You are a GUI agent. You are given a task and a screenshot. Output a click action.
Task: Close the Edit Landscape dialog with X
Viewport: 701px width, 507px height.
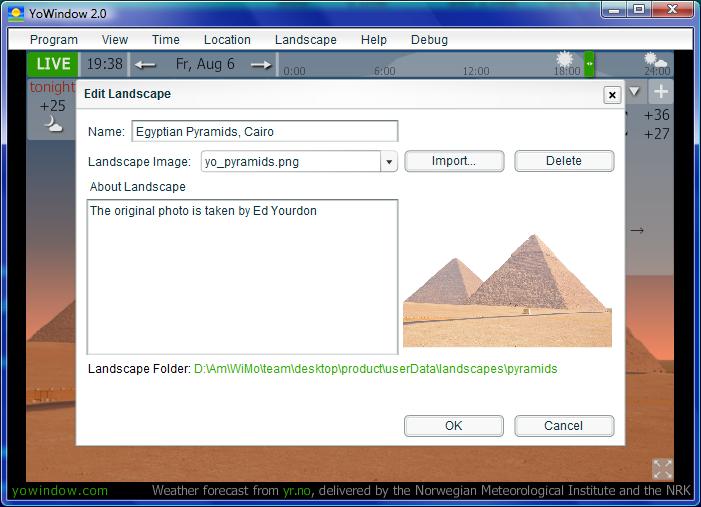tap(612, 95)
